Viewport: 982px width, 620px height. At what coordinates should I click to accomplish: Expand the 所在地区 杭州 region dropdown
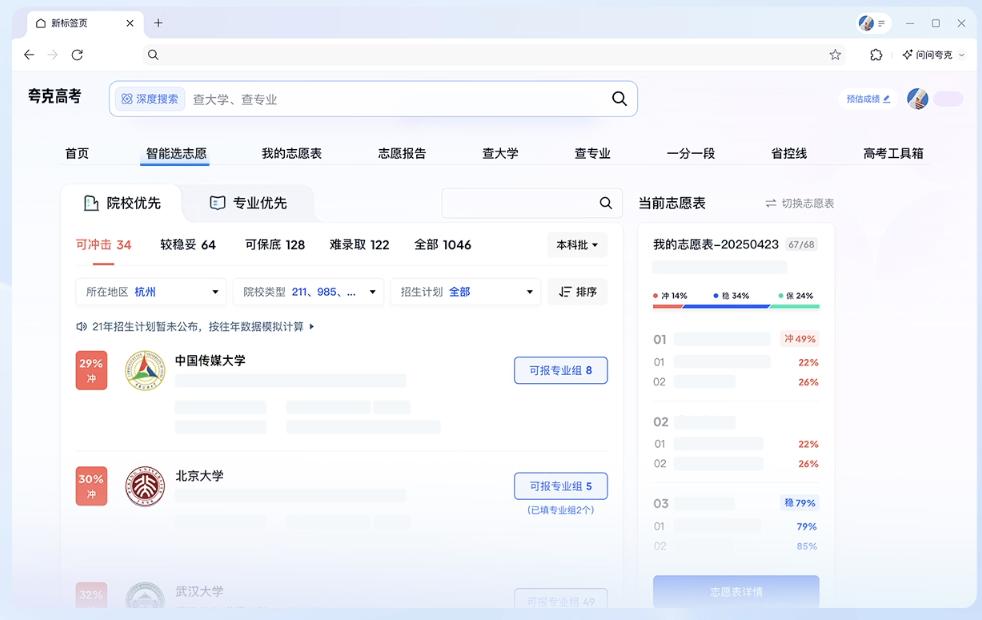click(x=150, y=291)
